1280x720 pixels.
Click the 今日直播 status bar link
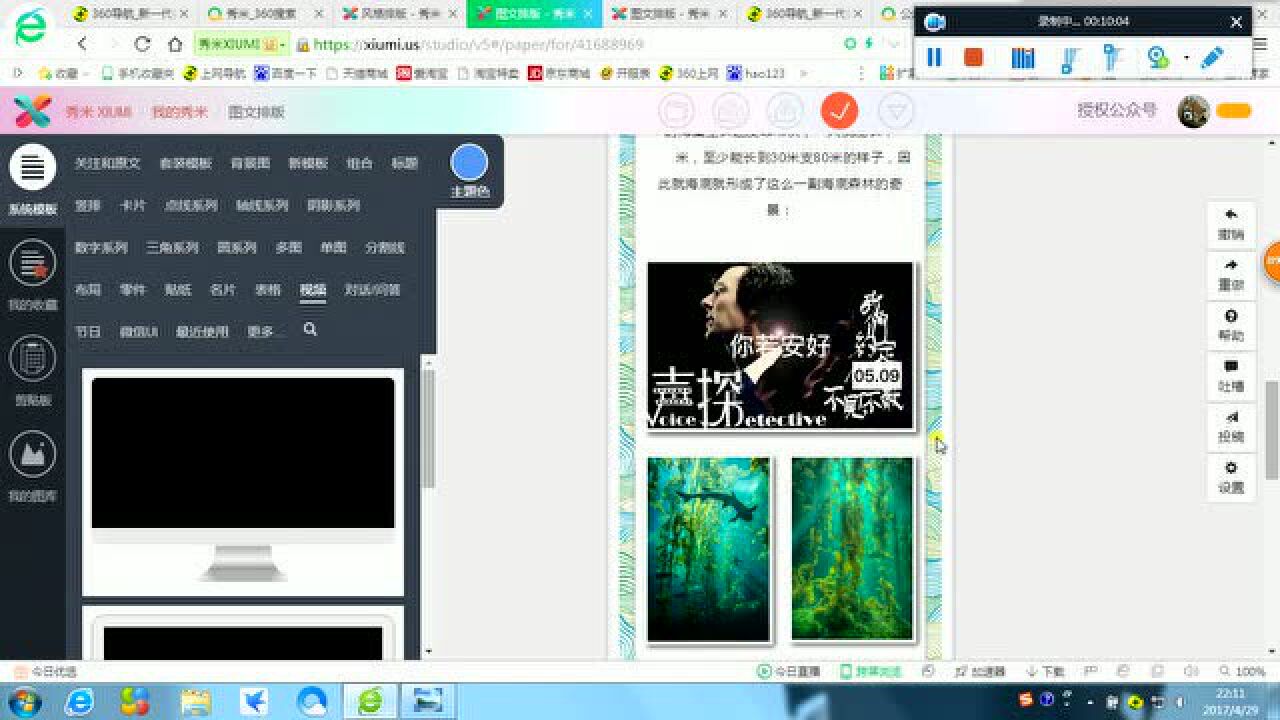coord(788,671)
